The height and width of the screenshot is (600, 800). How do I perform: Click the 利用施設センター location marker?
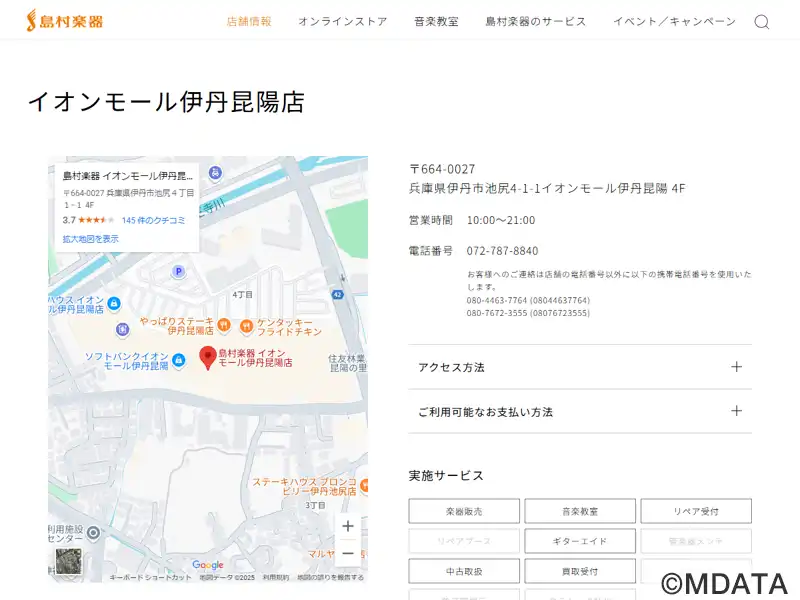click(93, 533)
